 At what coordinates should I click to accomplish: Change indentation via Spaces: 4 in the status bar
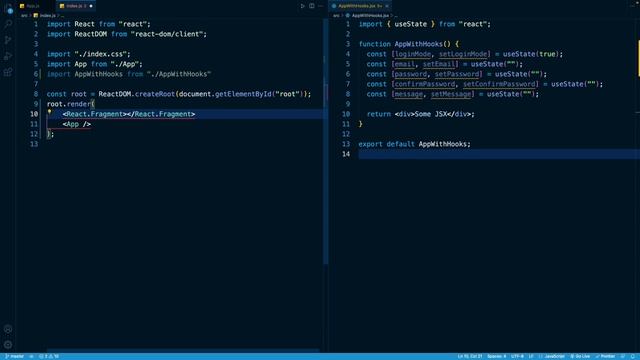coord(496,356)
